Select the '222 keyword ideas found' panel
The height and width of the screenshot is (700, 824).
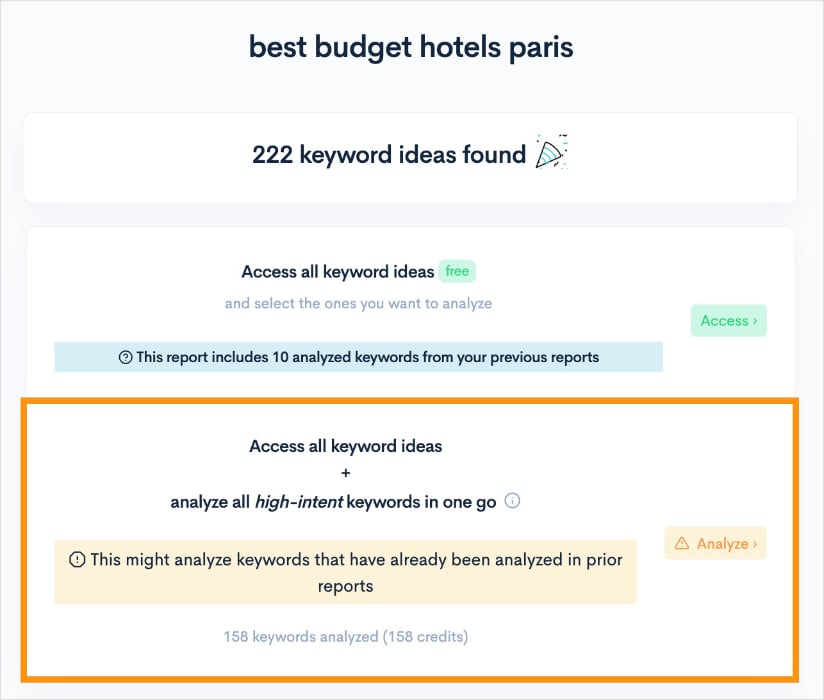pos(412,156)
